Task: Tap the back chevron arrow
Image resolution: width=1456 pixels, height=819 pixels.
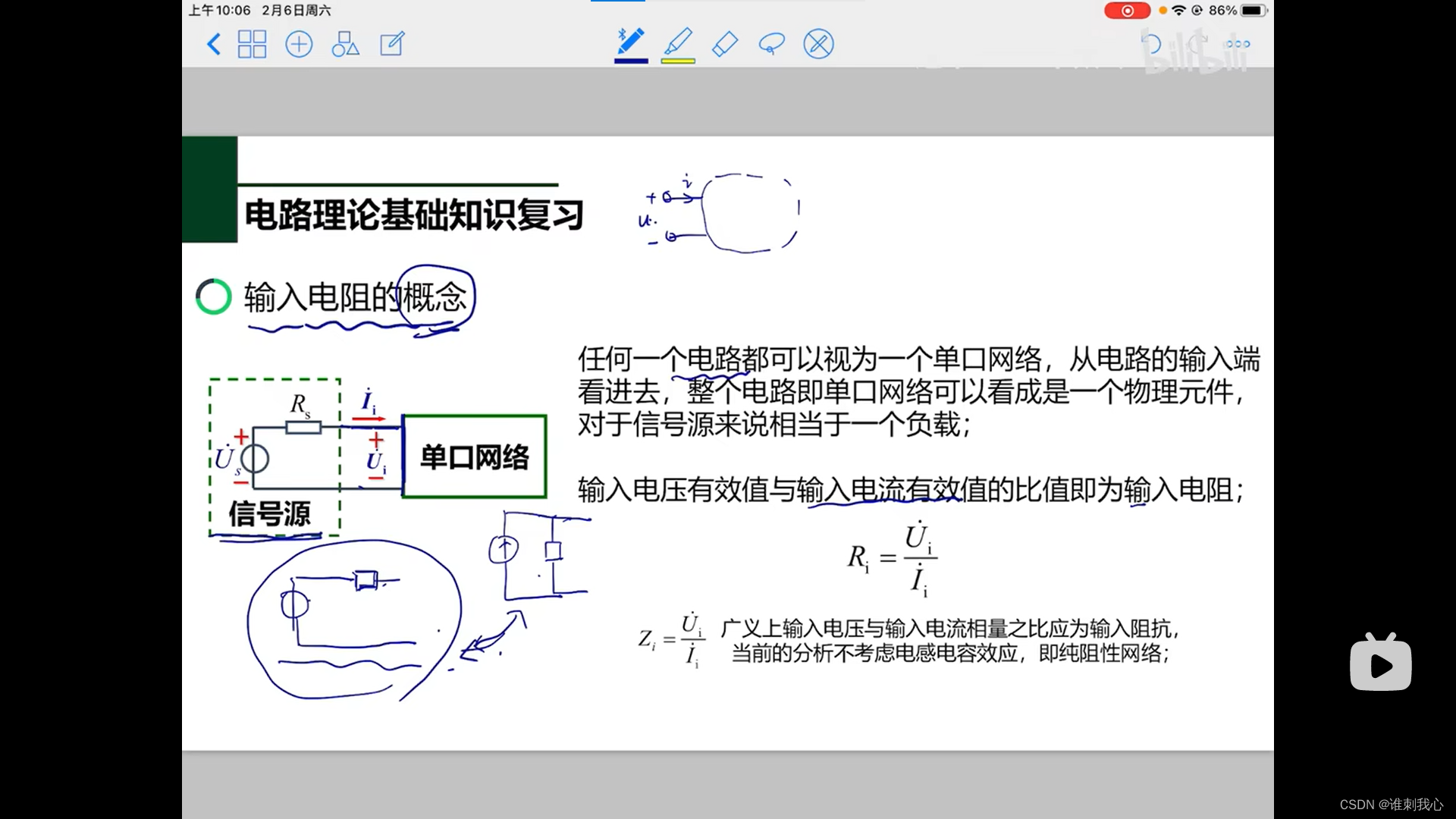Action: [214, 44]
